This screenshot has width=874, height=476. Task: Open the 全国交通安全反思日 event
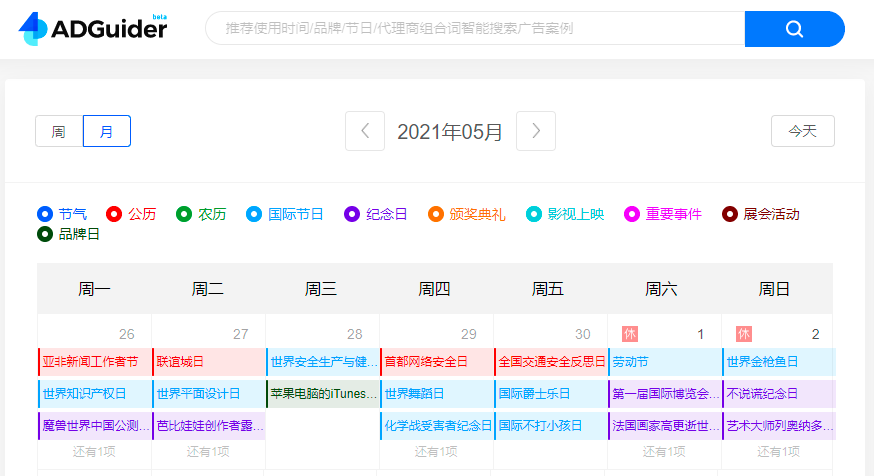tap(551, 362)
